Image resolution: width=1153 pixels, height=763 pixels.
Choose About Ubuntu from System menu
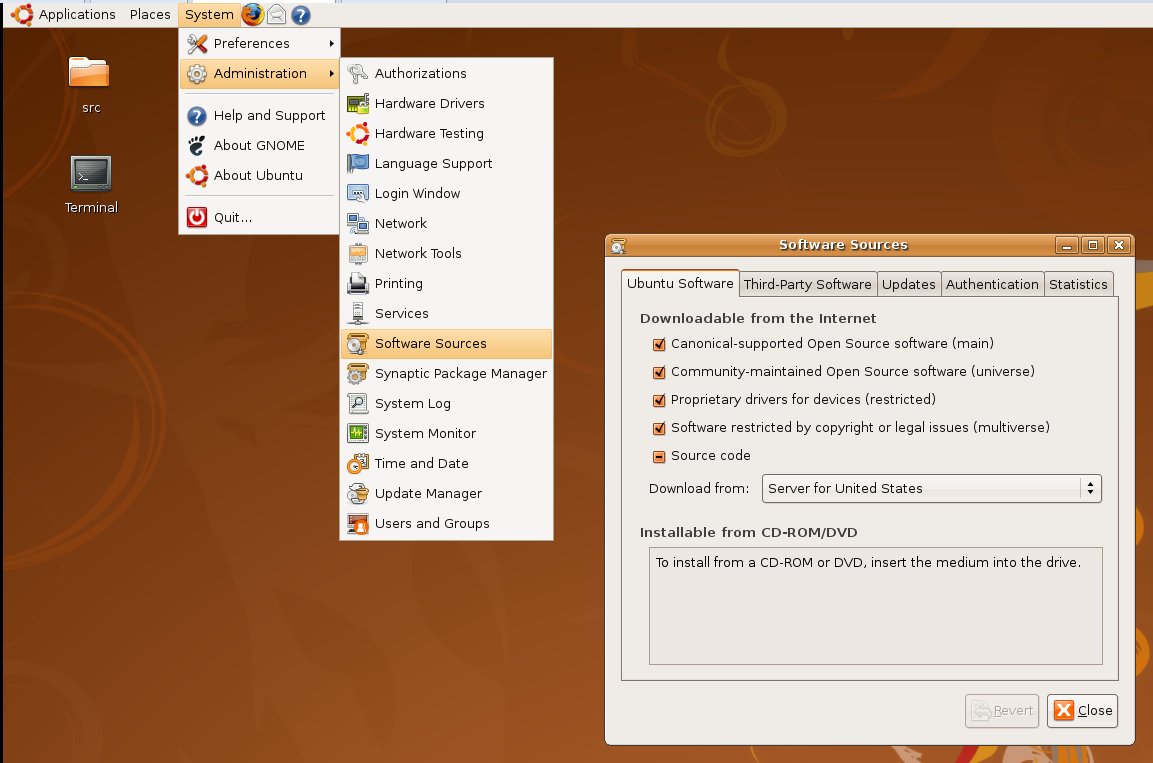(259, 176)
